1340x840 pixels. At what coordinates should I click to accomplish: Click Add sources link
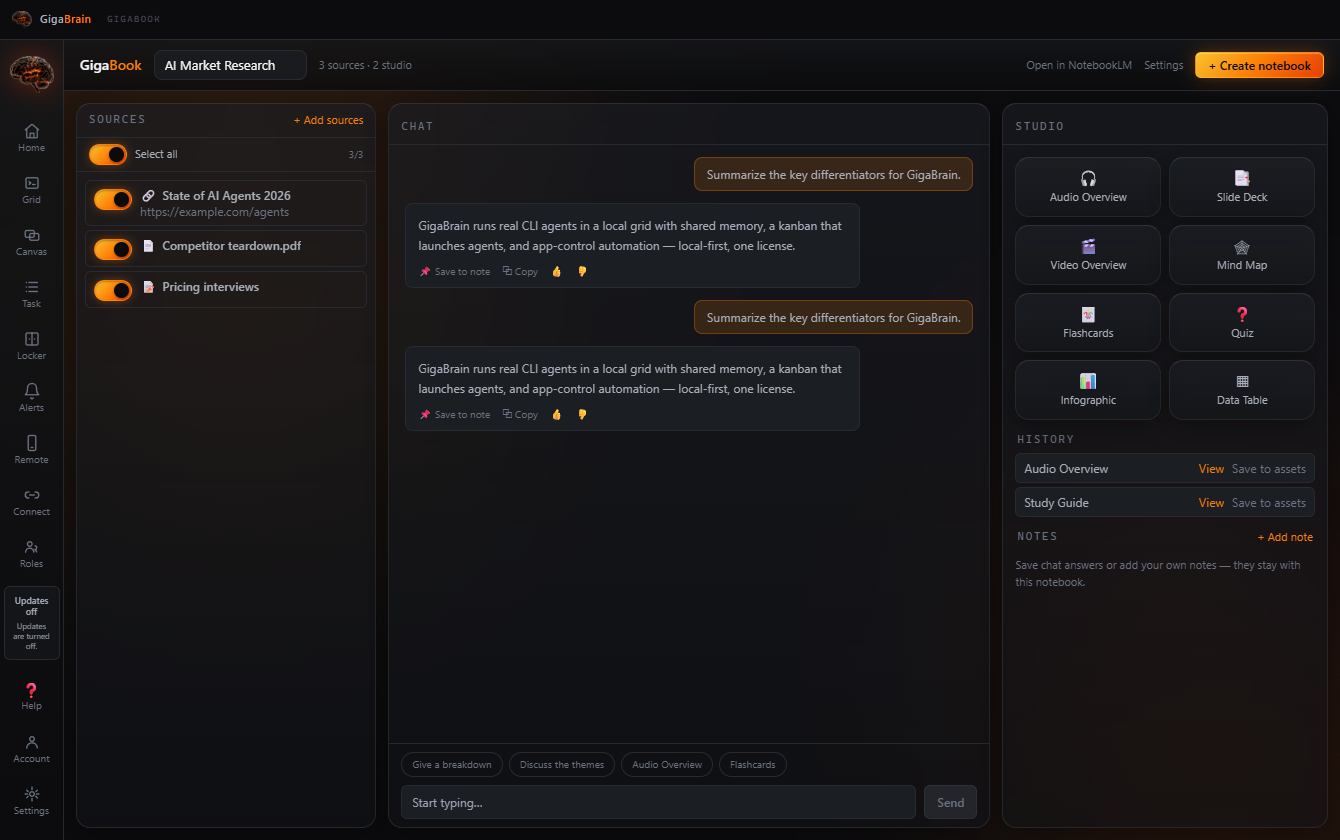tap(328, 120)
